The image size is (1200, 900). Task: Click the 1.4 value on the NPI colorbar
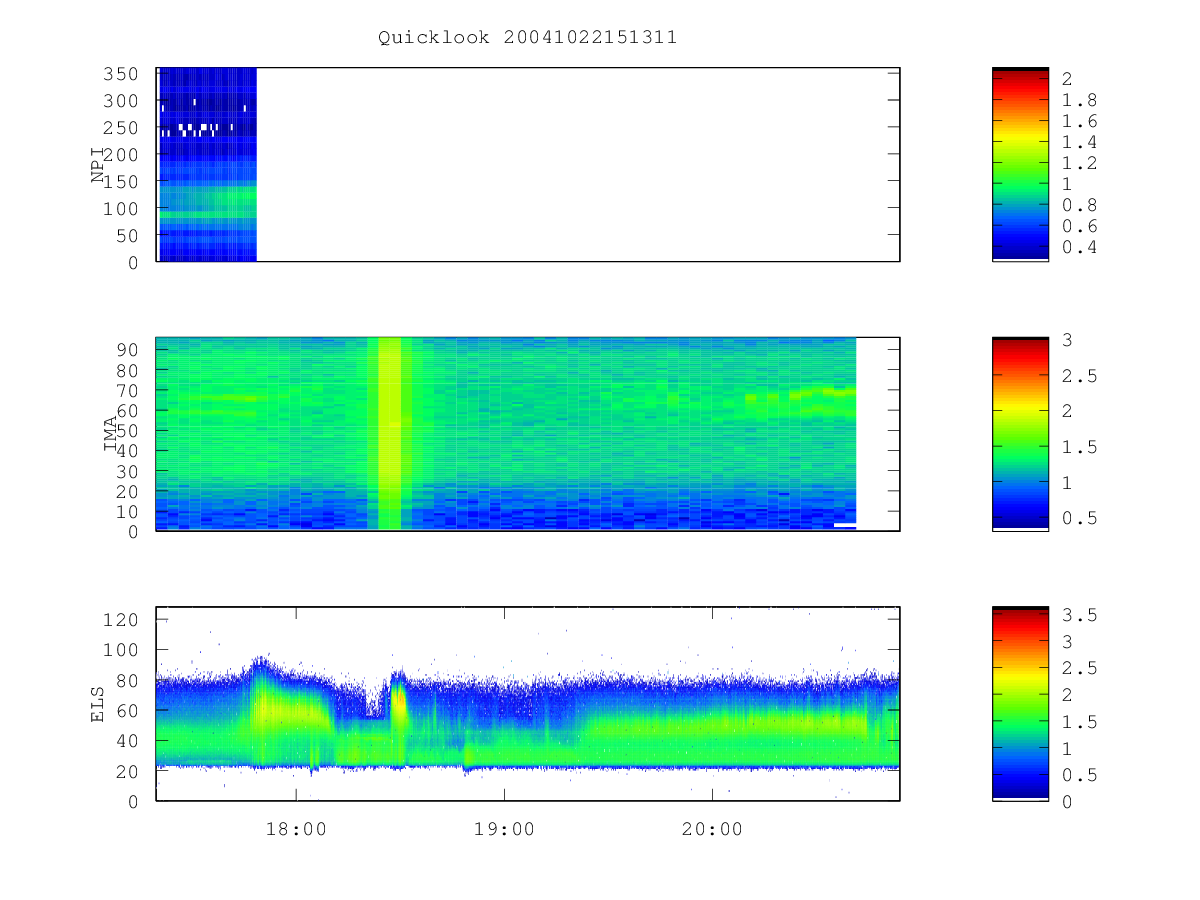tap(1078, 142)
